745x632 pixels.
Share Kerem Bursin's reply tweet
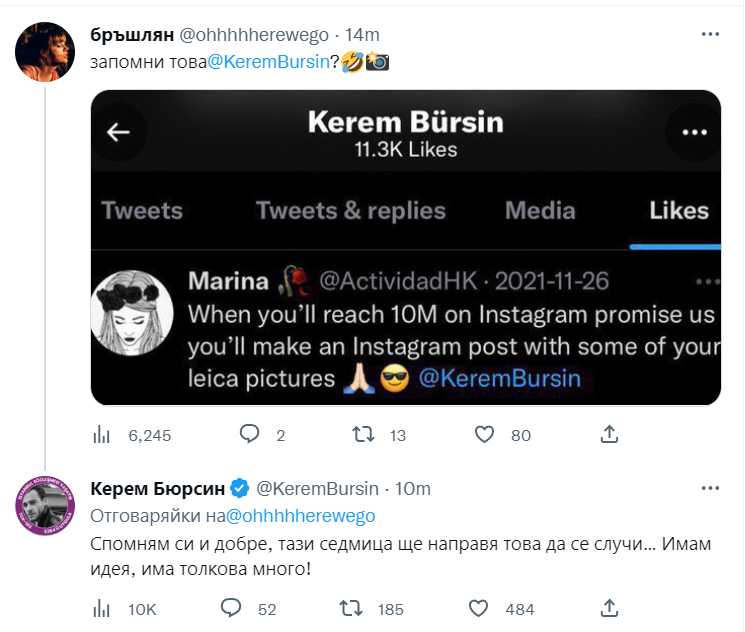(608, 608)
